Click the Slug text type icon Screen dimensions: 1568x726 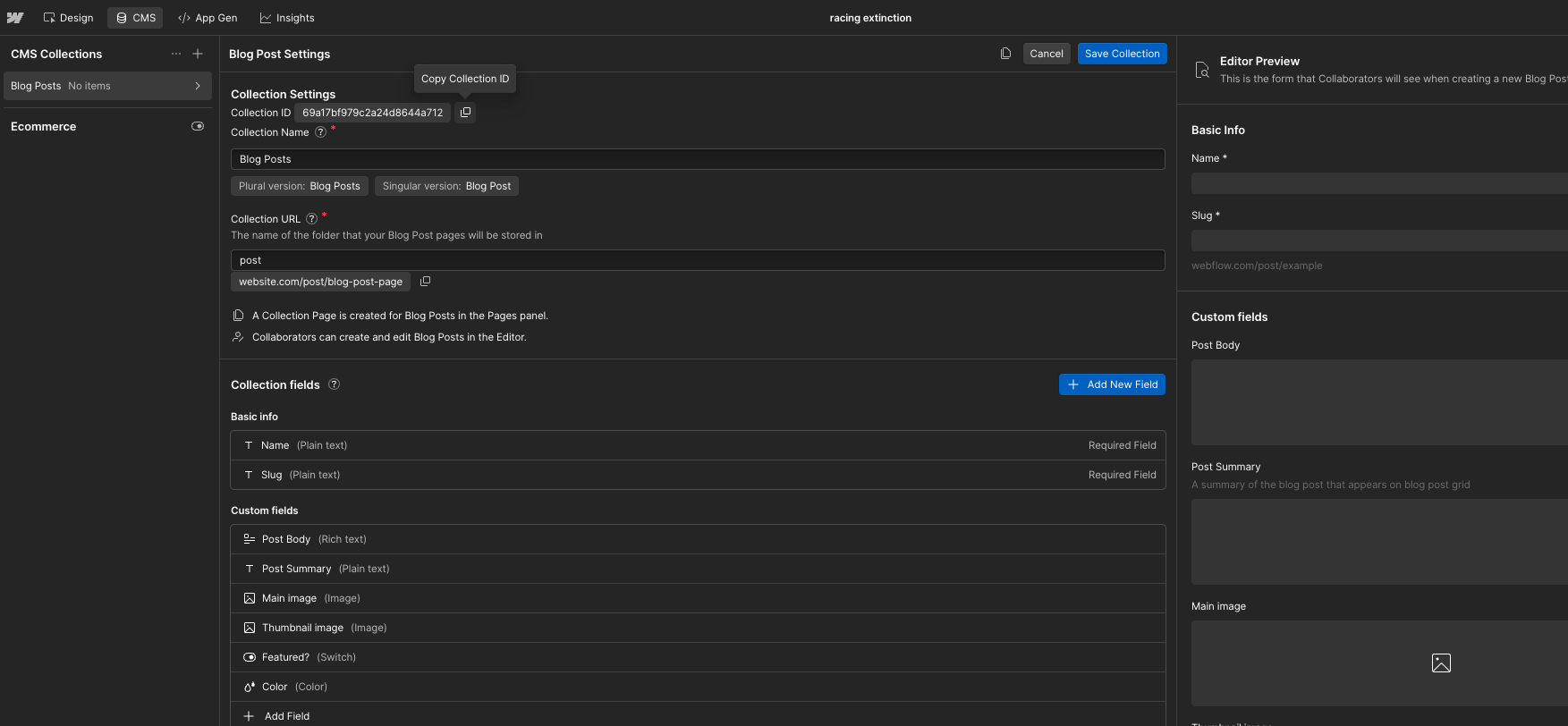(249, 475)
